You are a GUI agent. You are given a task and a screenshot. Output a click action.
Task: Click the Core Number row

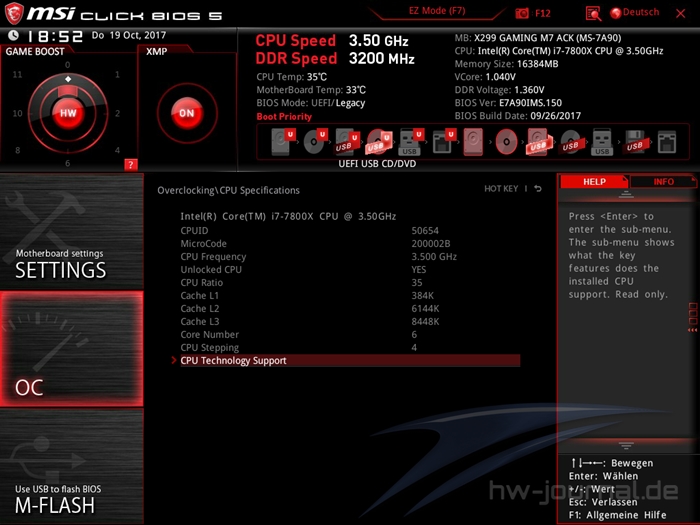tap(350, 334)
